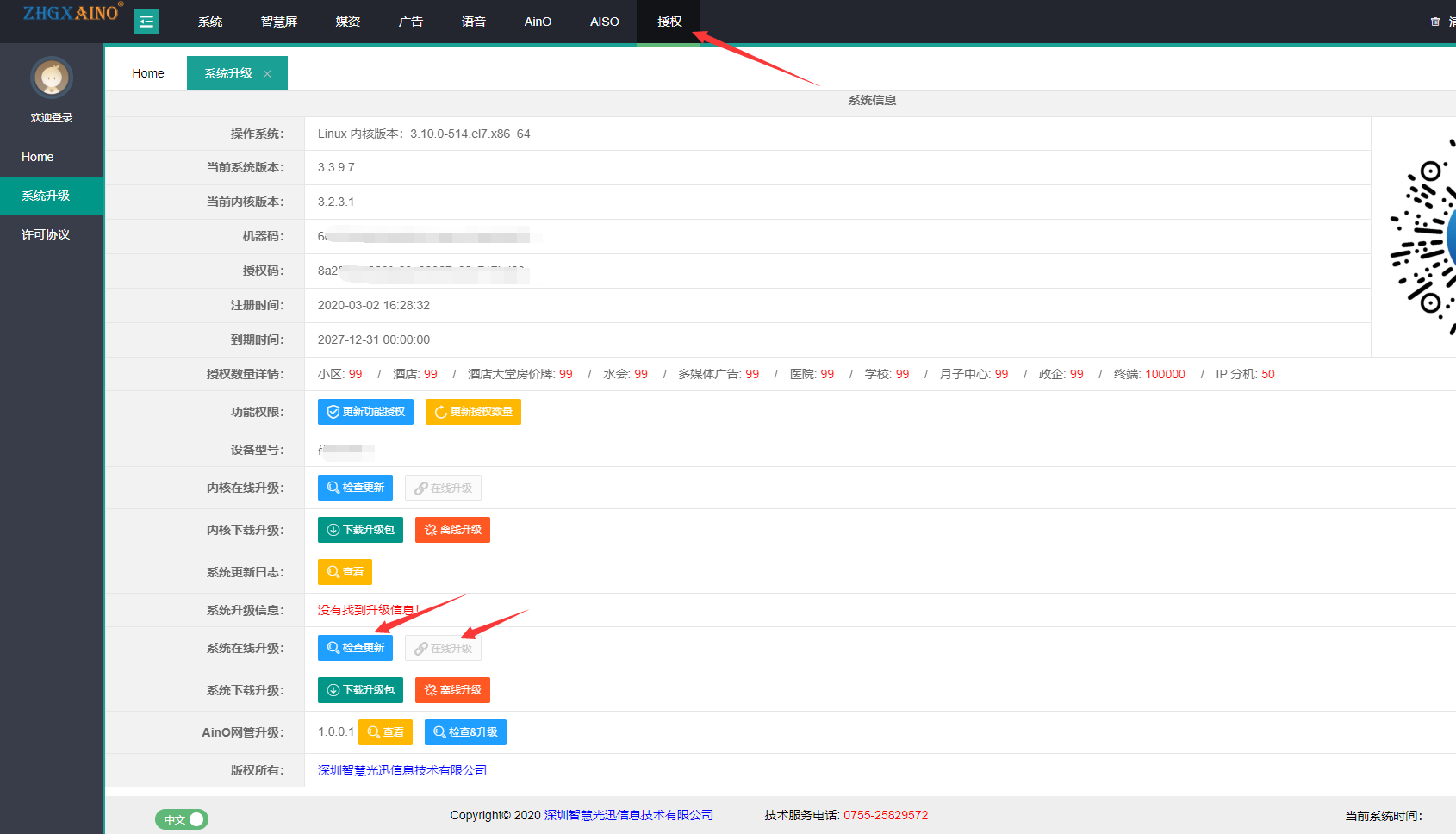Click the 更新授权数量 refresh button

(x=473, y=412)
